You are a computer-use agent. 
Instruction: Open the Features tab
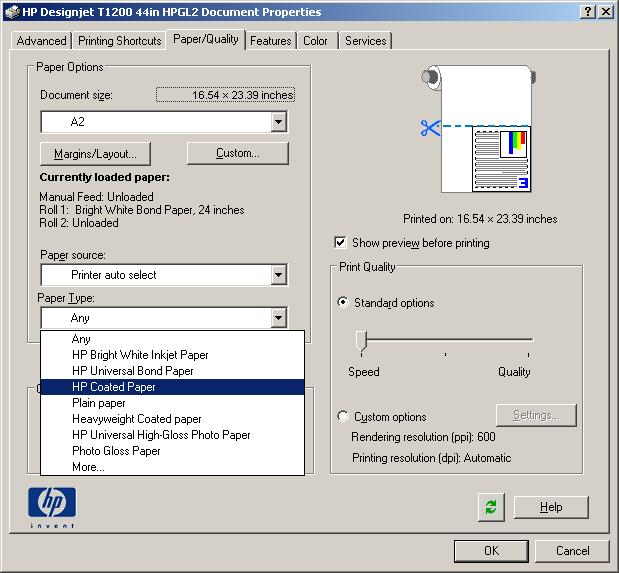(271, 41)
